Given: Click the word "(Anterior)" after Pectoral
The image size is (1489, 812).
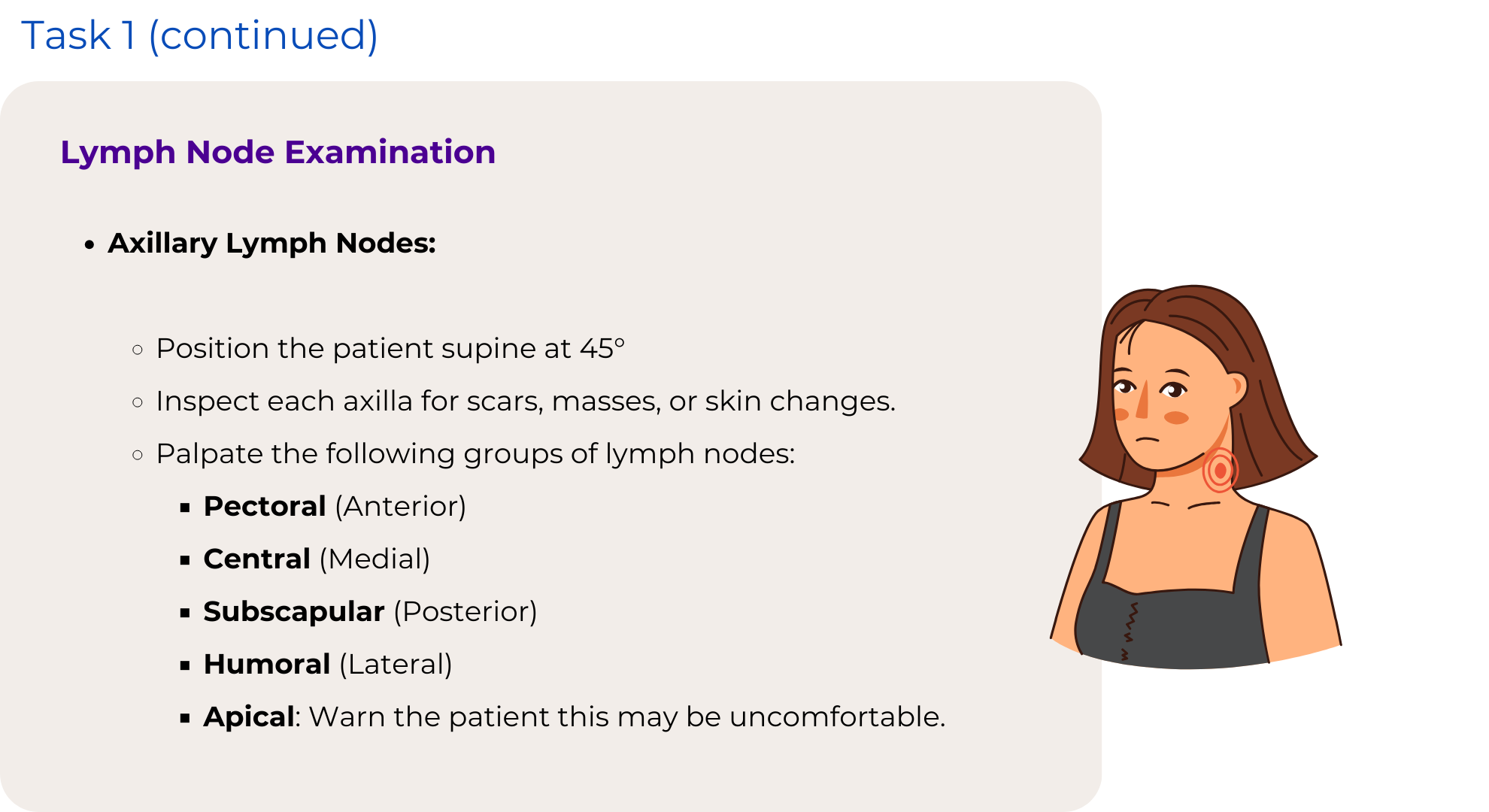Looking at the screenshot, I should click(401, 507).
